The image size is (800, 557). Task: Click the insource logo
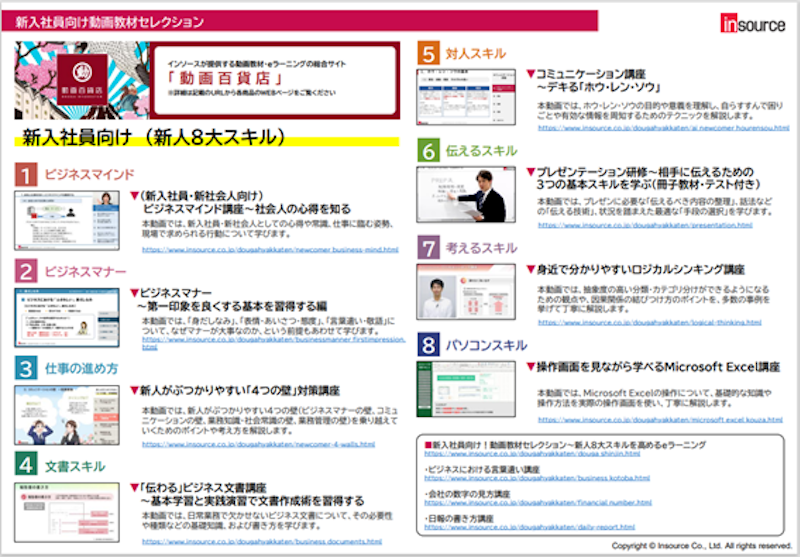pos(753,24)
